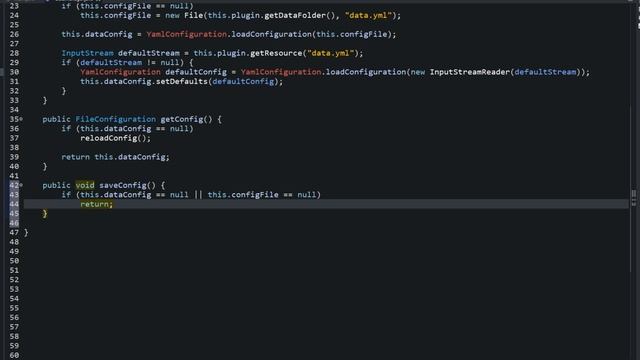Click line number 47 in the gutter
The image size is (640, 360).
tap(14, 233)
